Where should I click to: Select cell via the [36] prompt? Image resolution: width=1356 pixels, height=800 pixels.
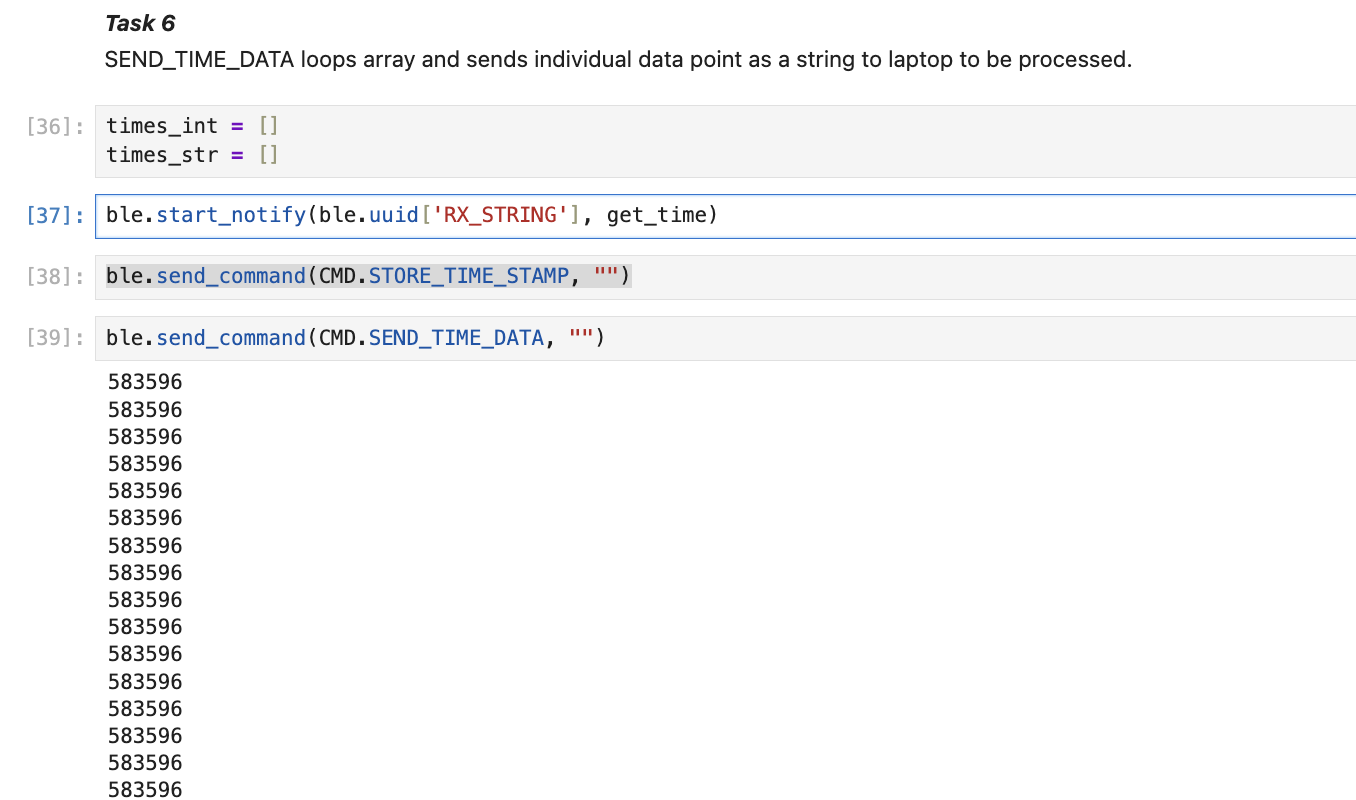point(57,127)
